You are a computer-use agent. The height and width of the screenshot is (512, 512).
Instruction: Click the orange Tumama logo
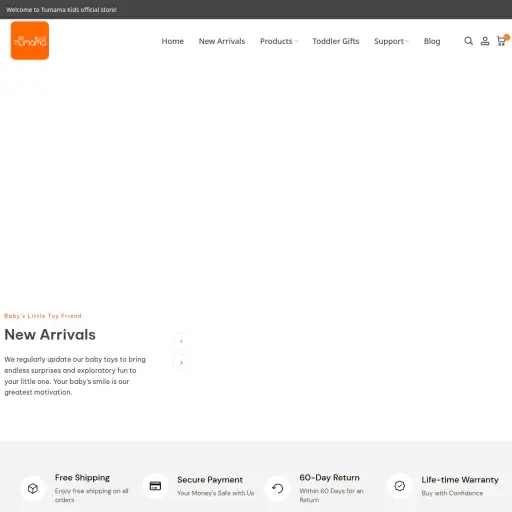coord(30,41)
